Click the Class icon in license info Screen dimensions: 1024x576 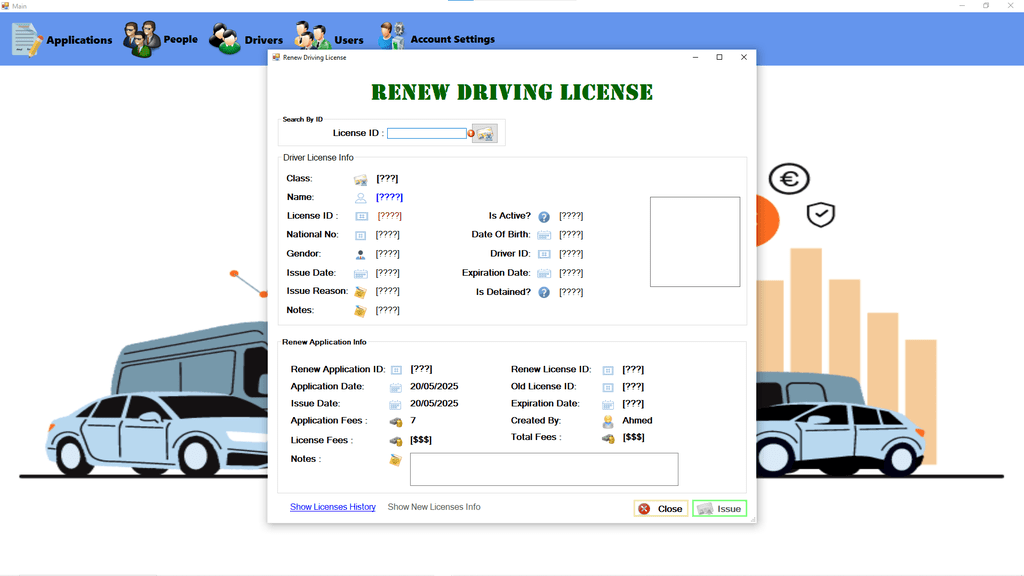pos(360,179)
